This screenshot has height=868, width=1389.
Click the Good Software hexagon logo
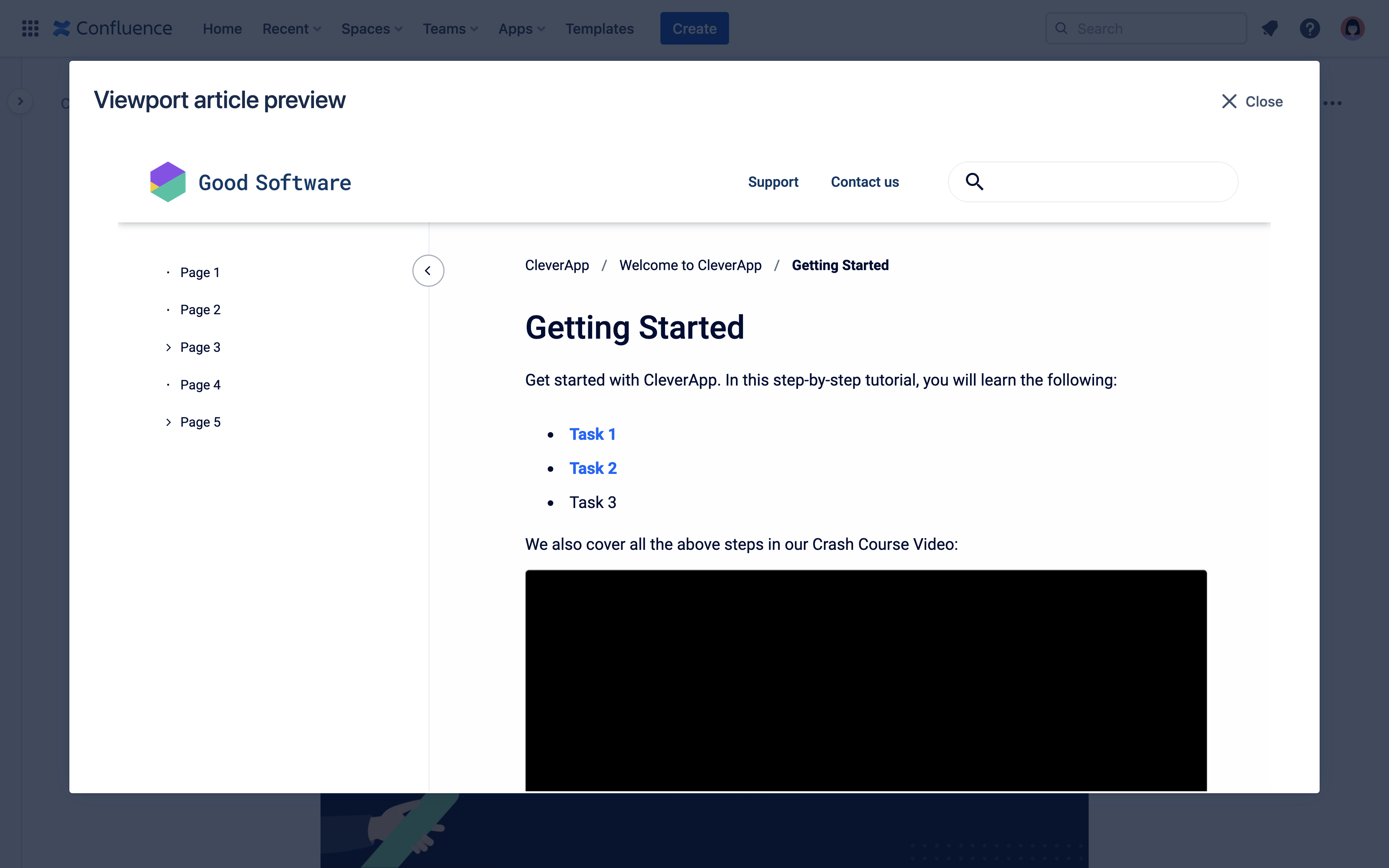167,182
